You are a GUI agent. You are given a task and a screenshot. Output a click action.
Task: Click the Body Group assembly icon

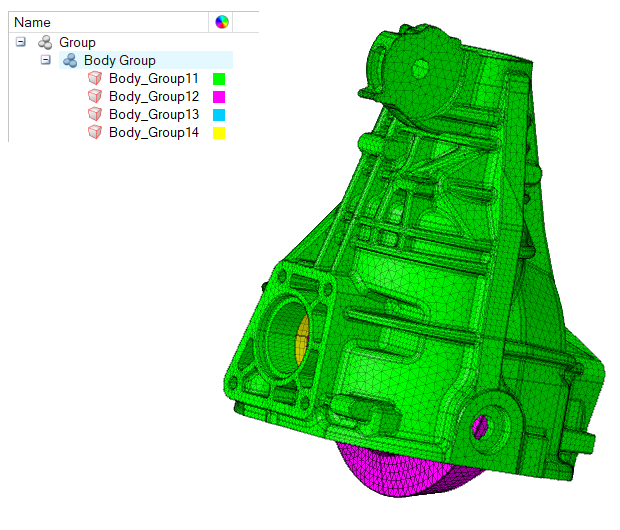(x=70, y=61)
